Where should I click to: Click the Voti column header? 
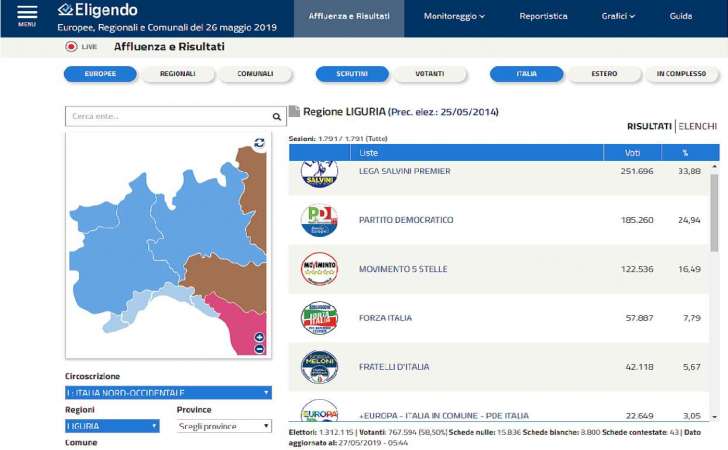click(632, 153)
